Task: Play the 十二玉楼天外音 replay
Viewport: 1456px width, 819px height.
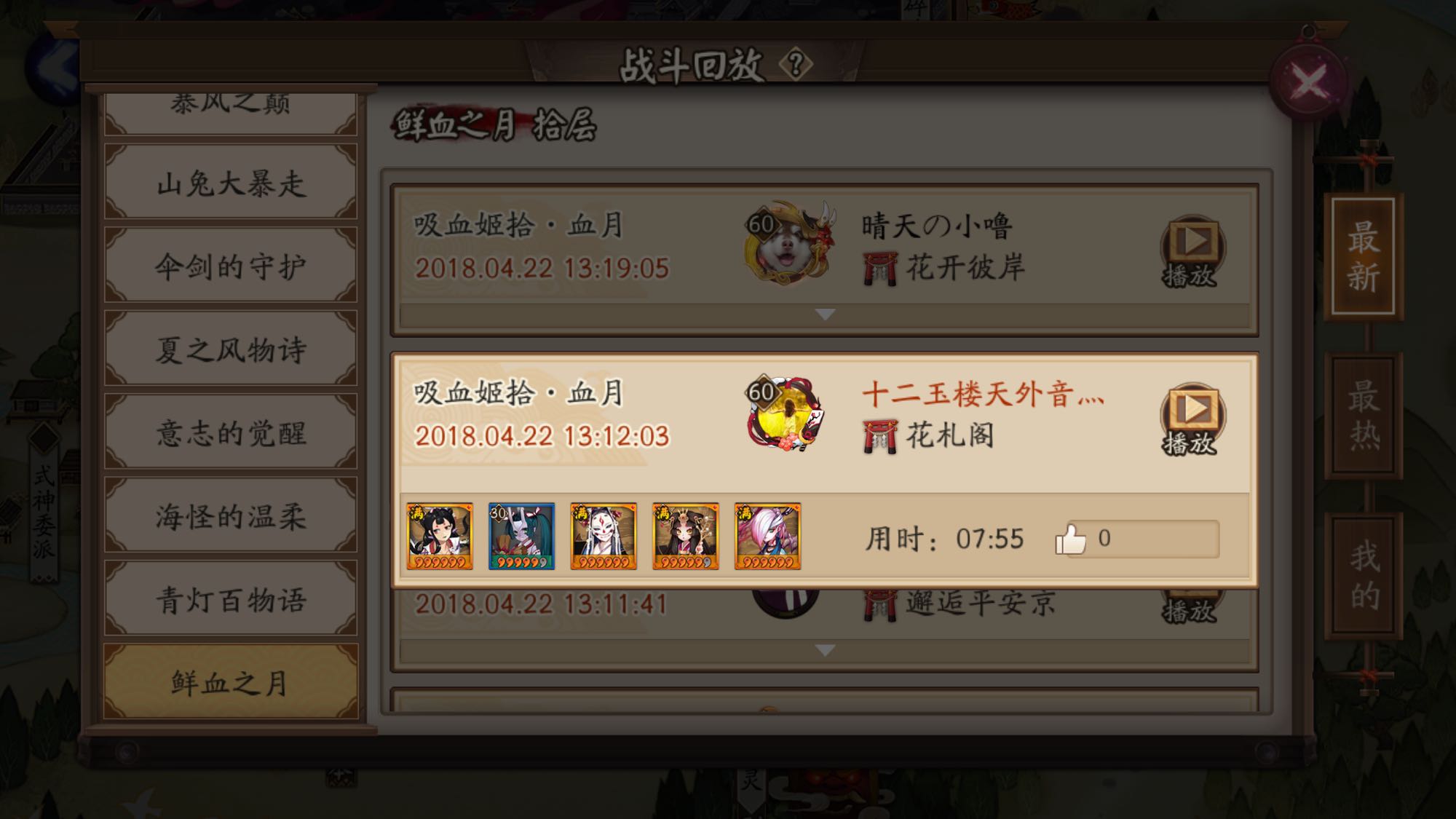Action: click(x=1192, y=419)
